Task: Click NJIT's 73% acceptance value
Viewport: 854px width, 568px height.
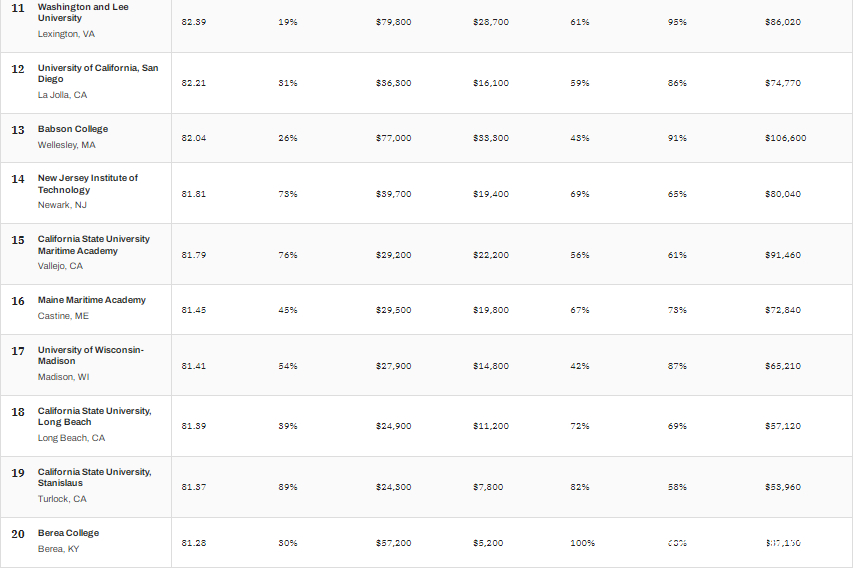Action: [x=288, y=194]
